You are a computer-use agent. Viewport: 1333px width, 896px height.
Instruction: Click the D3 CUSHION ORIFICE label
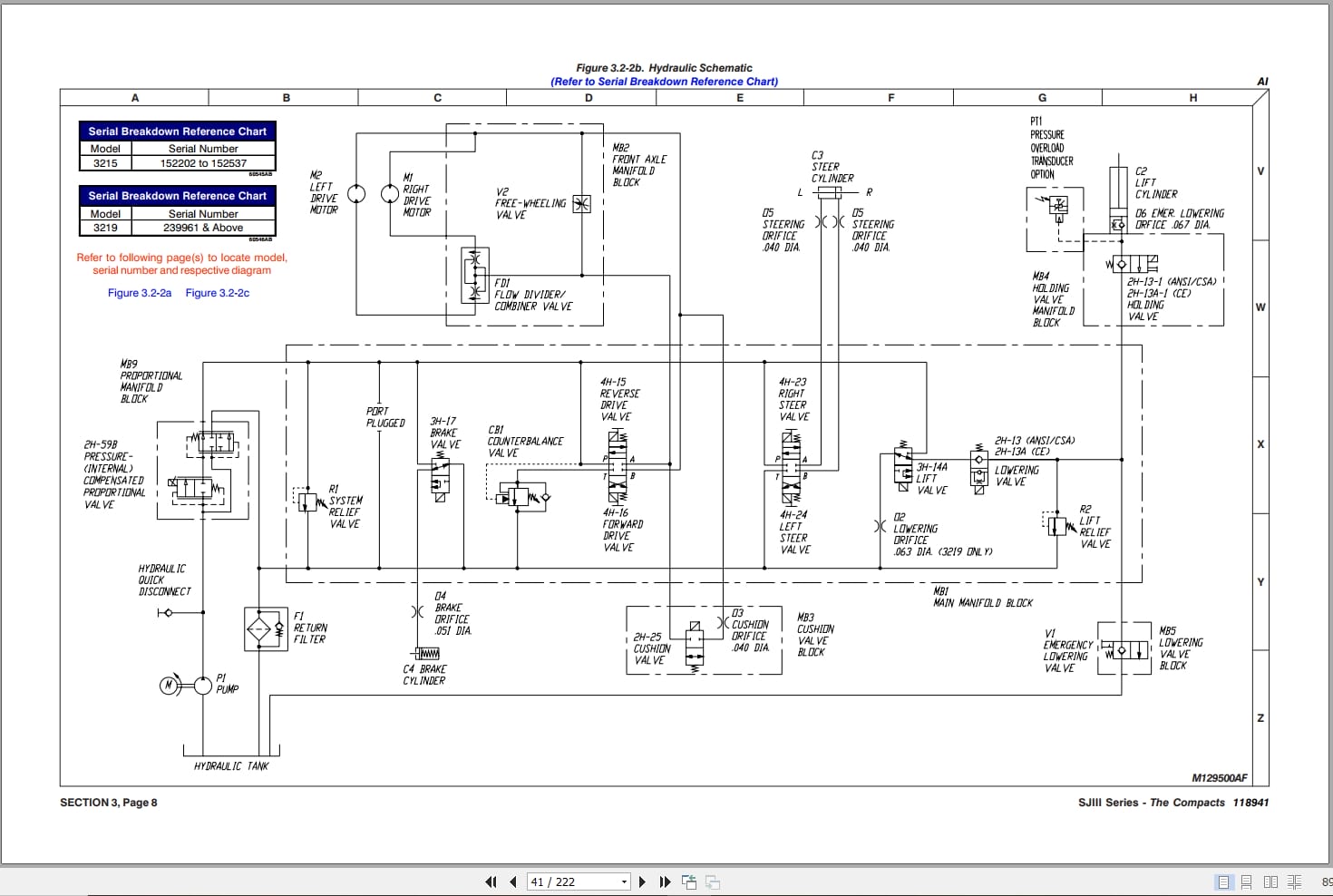point(751,631)
